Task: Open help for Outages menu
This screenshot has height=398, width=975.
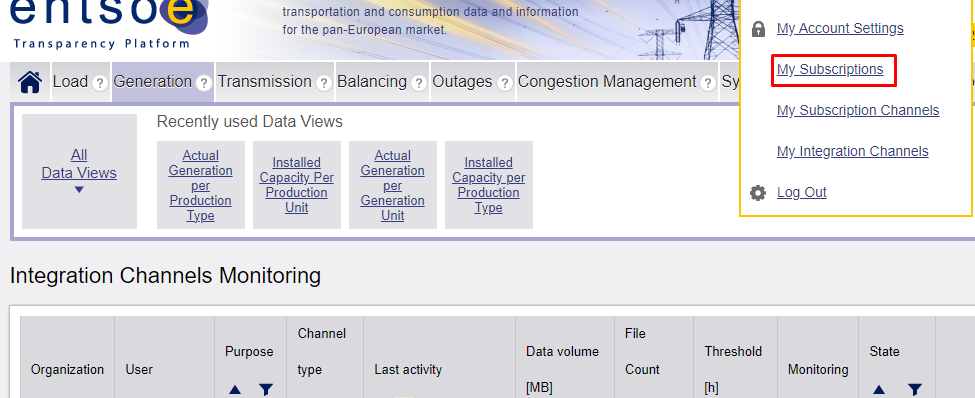Action: pos(504,83)
